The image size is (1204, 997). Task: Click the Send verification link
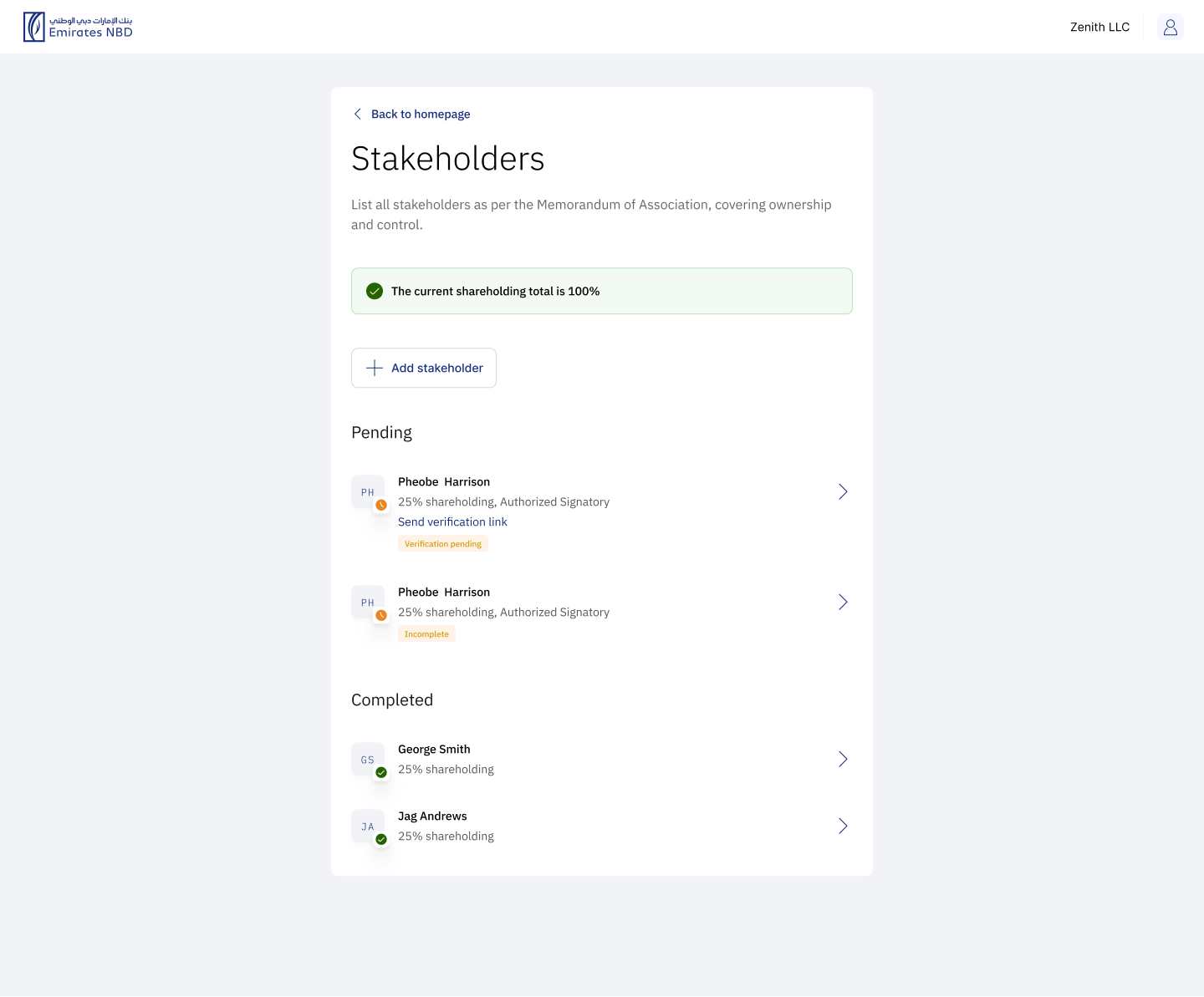452,521
